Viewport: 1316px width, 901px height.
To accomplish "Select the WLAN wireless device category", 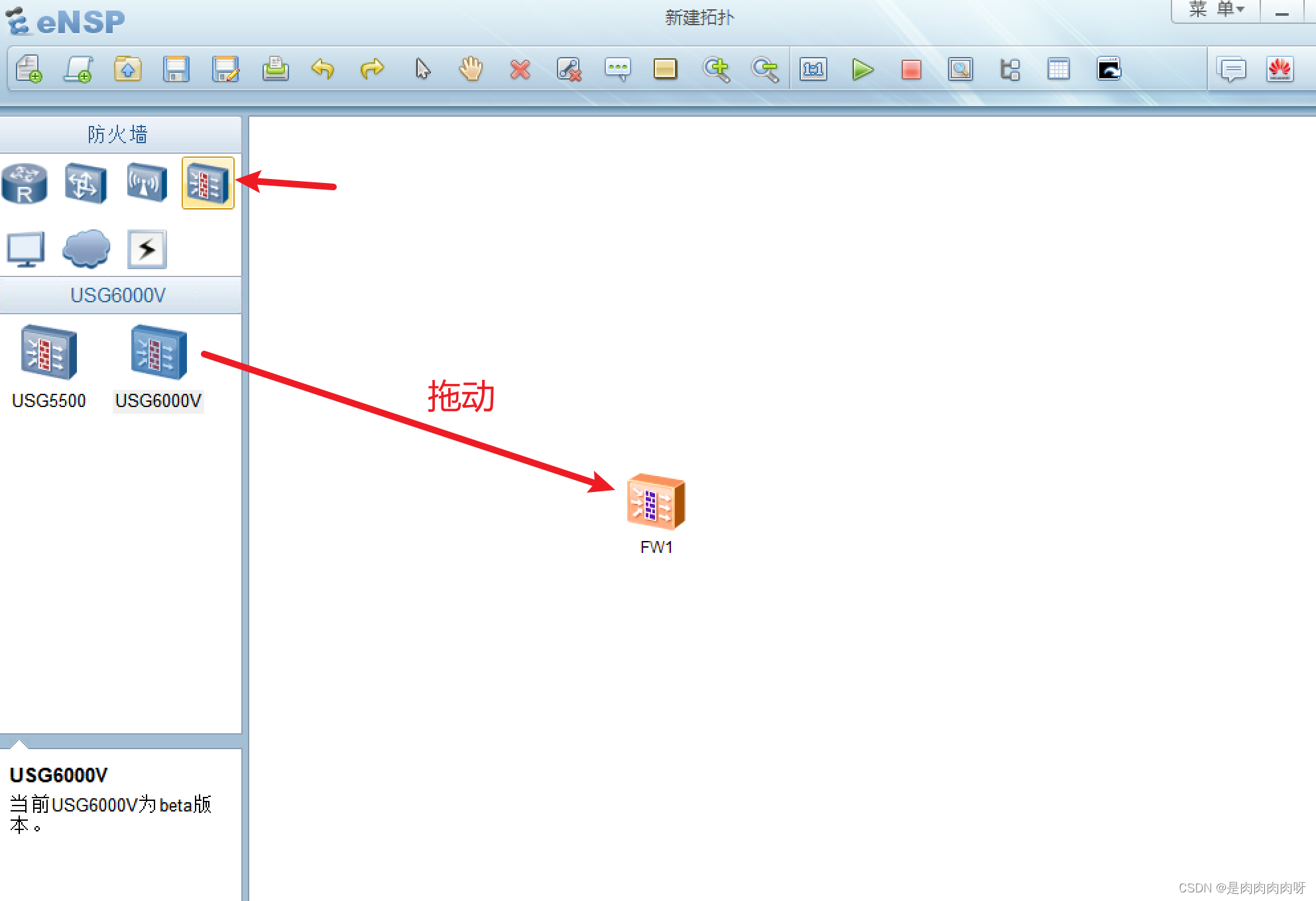I will point(147,183).
